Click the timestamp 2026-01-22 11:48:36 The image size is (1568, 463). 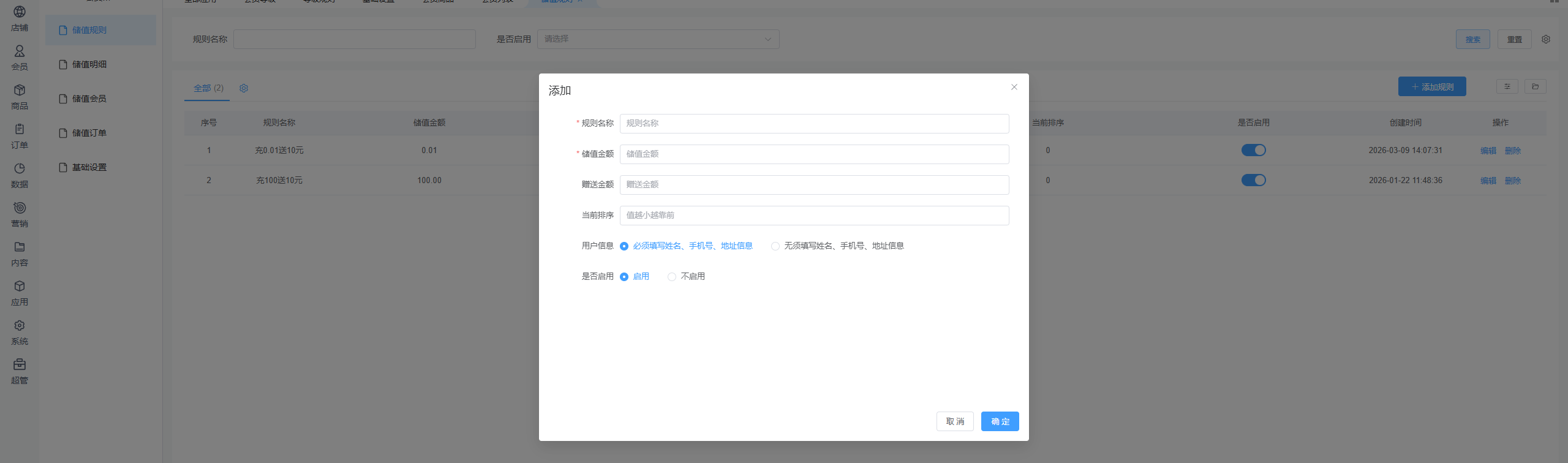[1406, 181]
